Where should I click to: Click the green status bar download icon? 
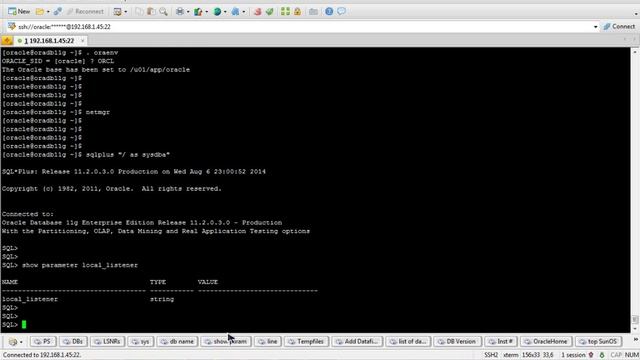602,355
